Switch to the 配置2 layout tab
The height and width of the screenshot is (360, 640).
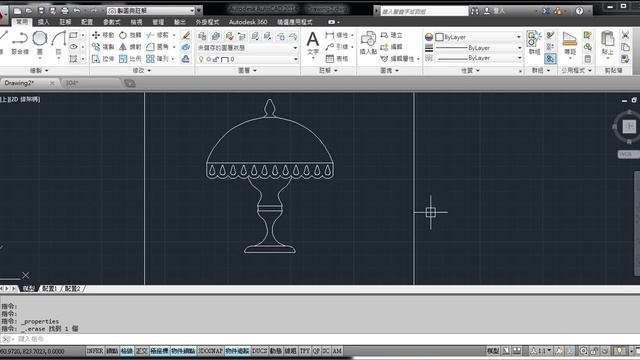click(x=73, y=289)
